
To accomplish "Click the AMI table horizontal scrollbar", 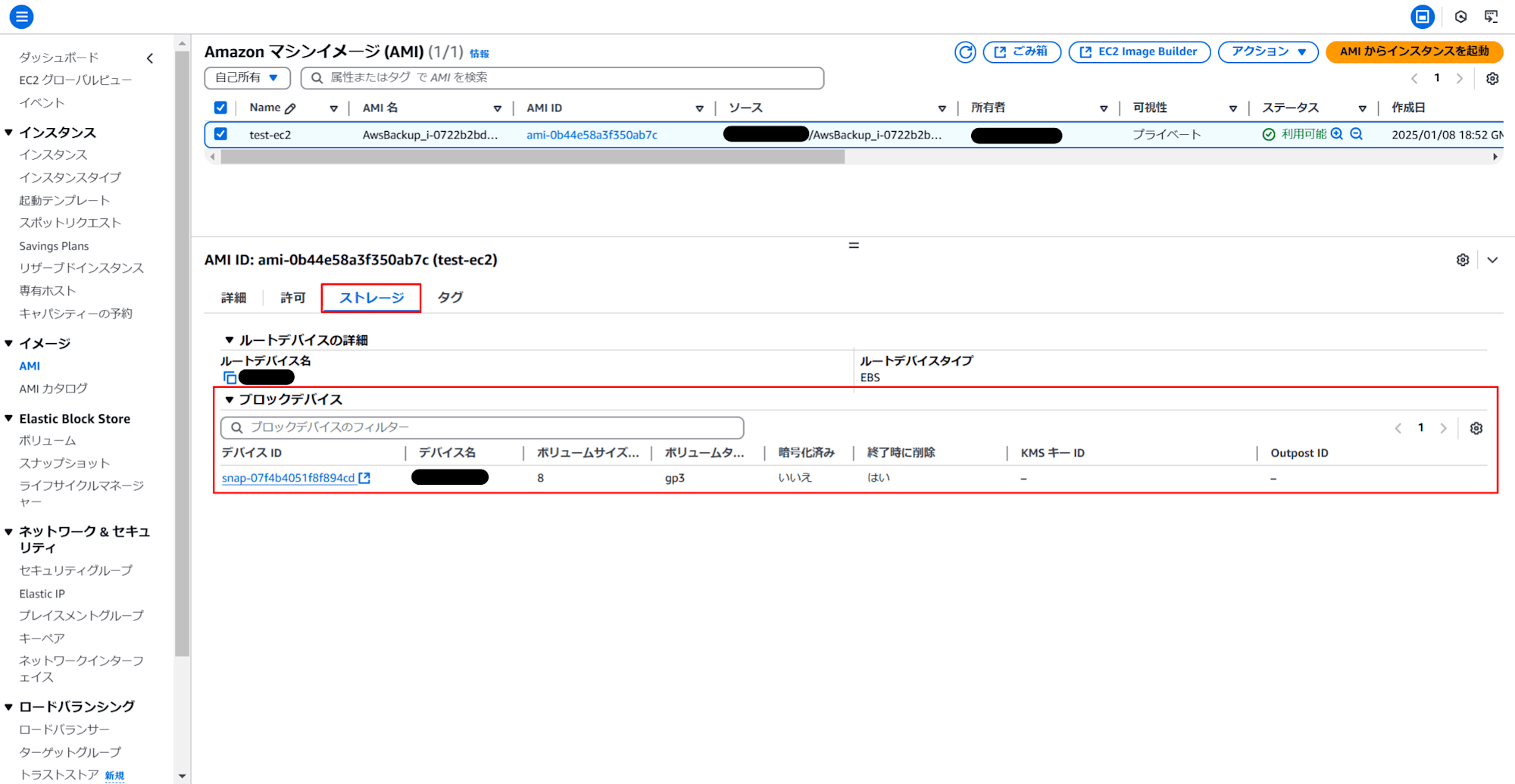I will tap(533, 157).
